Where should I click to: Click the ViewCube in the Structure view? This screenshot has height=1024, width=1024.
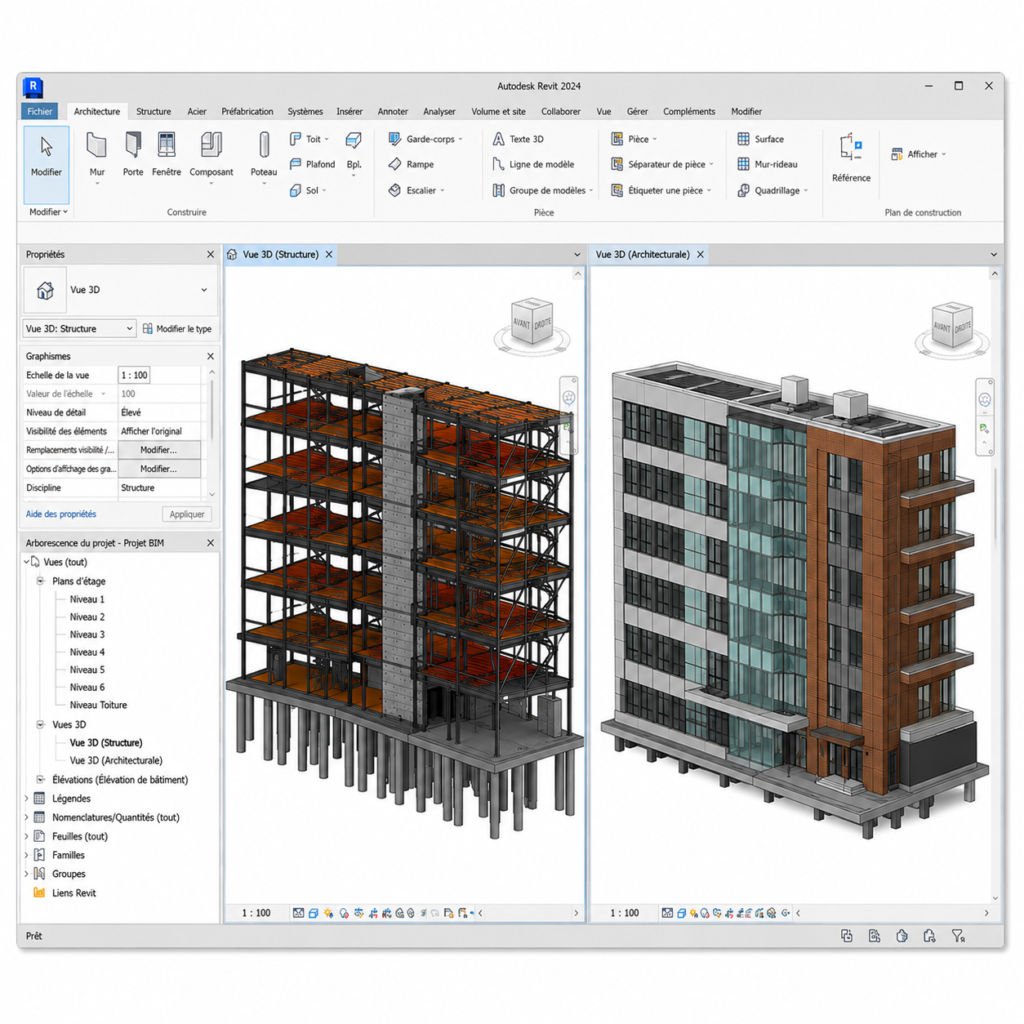coord(533,323)
